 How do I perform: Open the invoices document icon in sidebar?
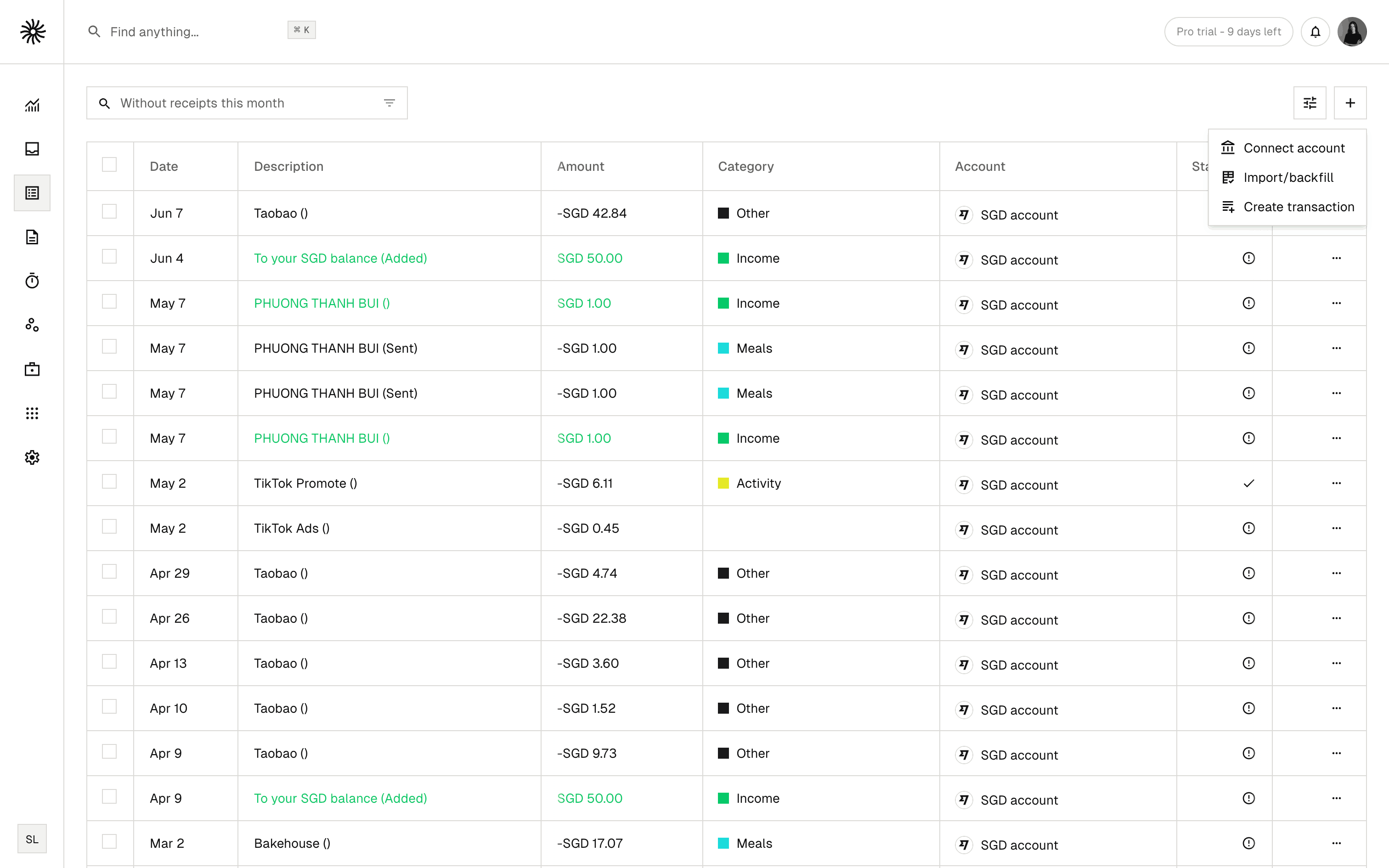[x=32, y=237]
